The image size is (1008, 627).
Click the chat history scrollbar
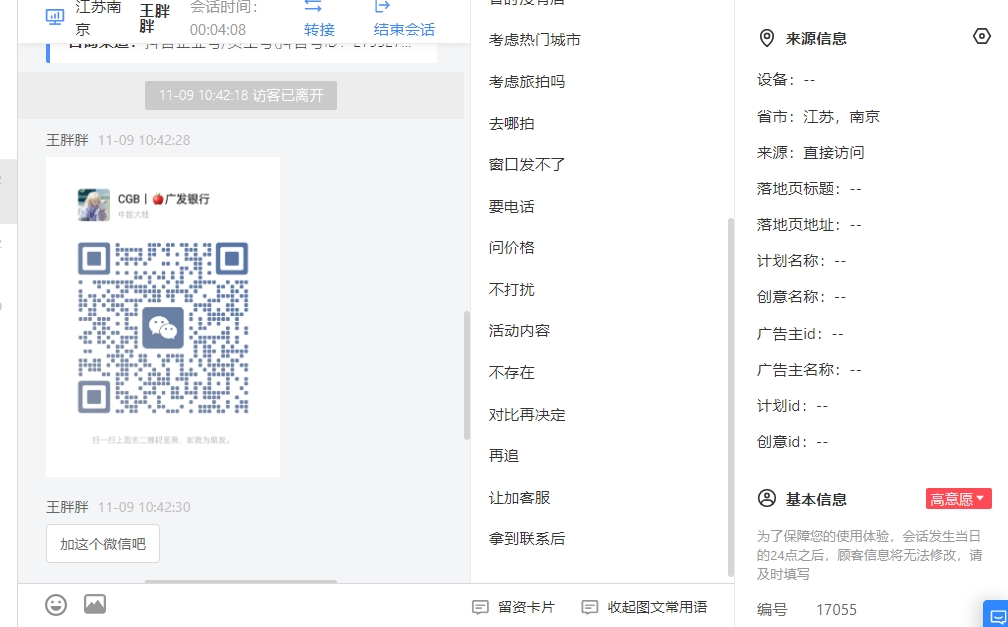coord(467,376)
